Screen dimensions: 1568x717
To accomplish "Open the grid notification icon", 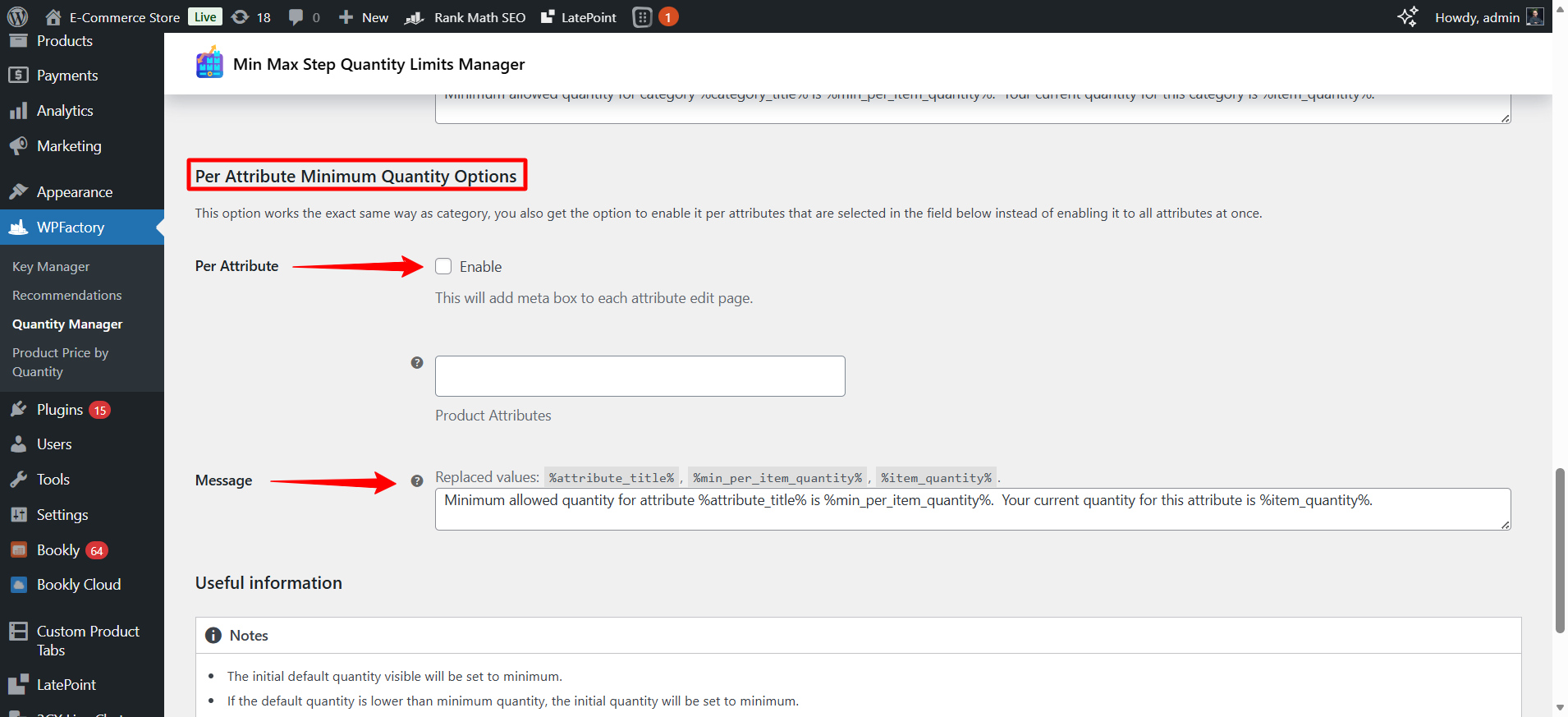I will tap(643, 16).
